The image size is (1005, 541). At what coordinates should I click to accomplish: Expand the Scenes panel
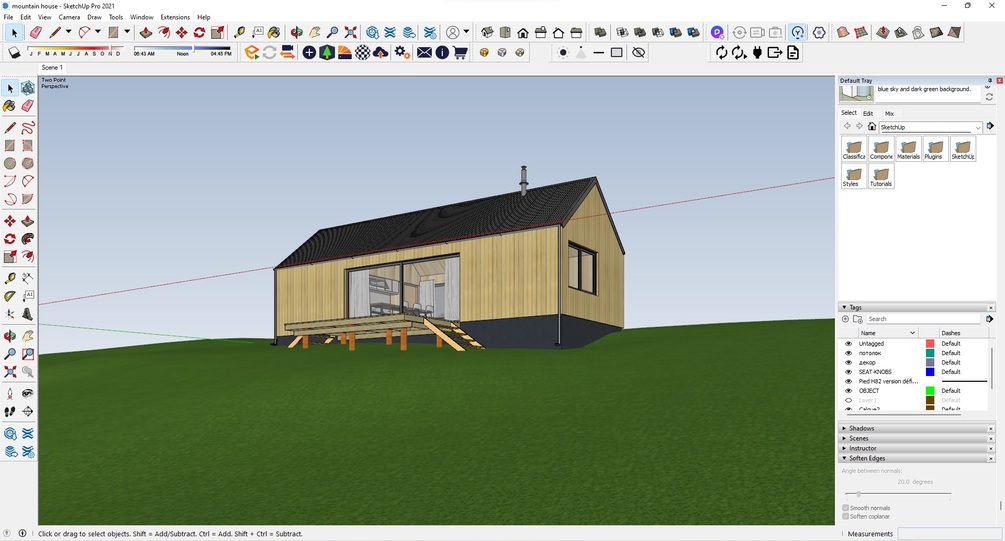[844, 438]
